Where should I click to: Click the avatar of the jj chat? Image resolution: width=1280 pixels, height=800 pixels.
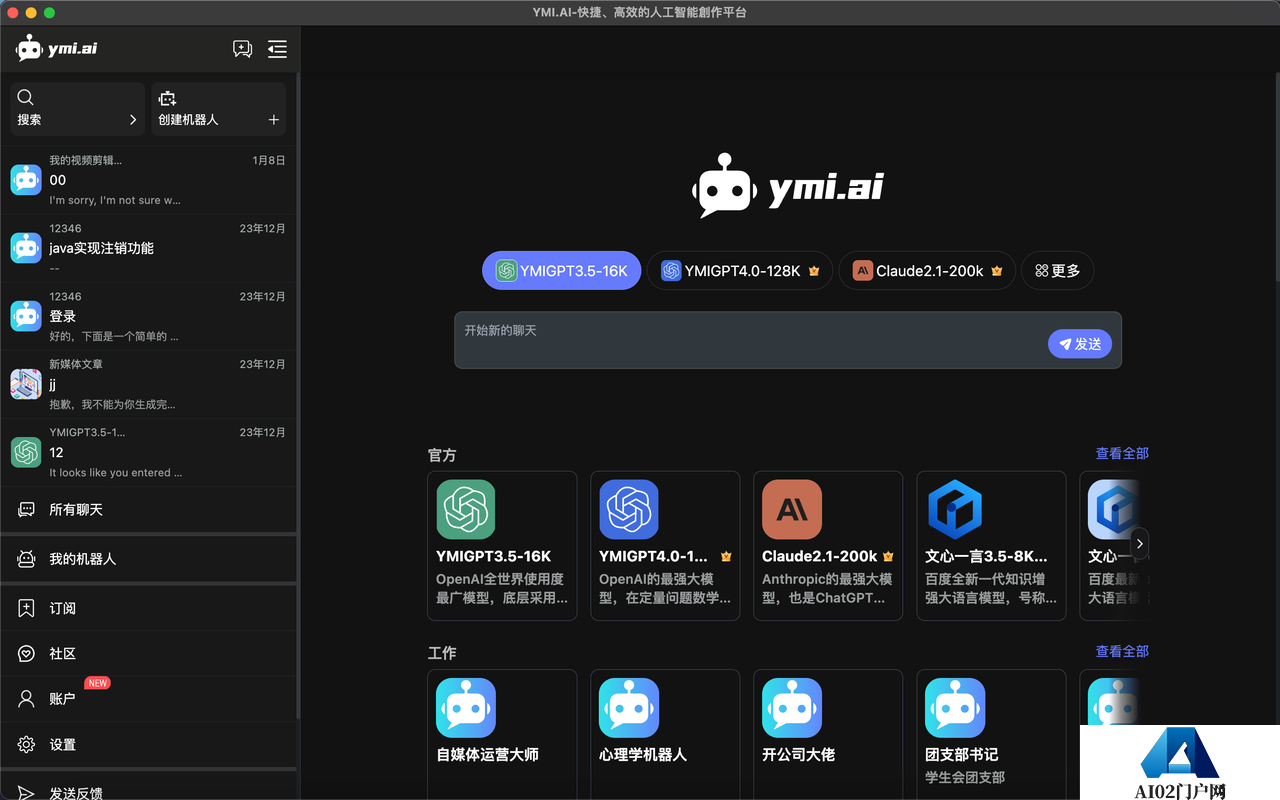(x=26, y=384)
